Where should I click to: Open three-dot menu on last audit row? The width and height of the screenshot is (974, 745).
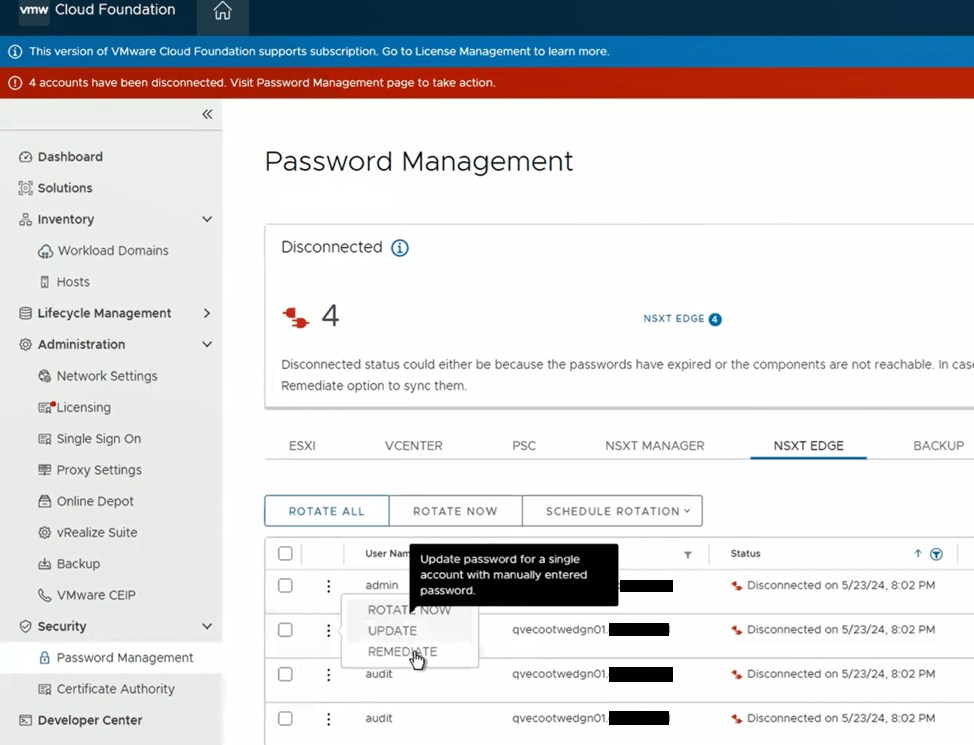[x=328, y=718]
